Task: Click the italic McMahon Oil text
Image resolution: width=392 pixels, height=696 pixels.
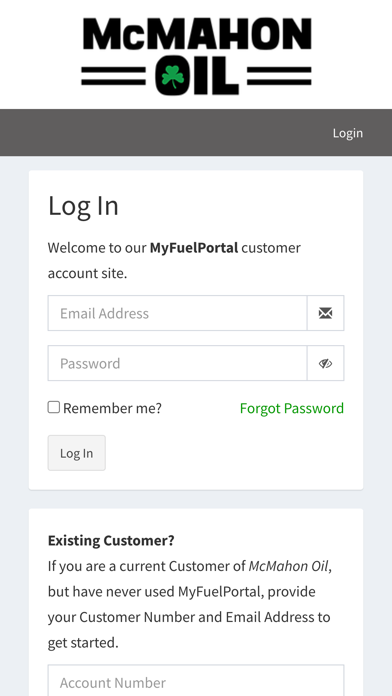Action: pyautogui.click(x=289, y=566)
